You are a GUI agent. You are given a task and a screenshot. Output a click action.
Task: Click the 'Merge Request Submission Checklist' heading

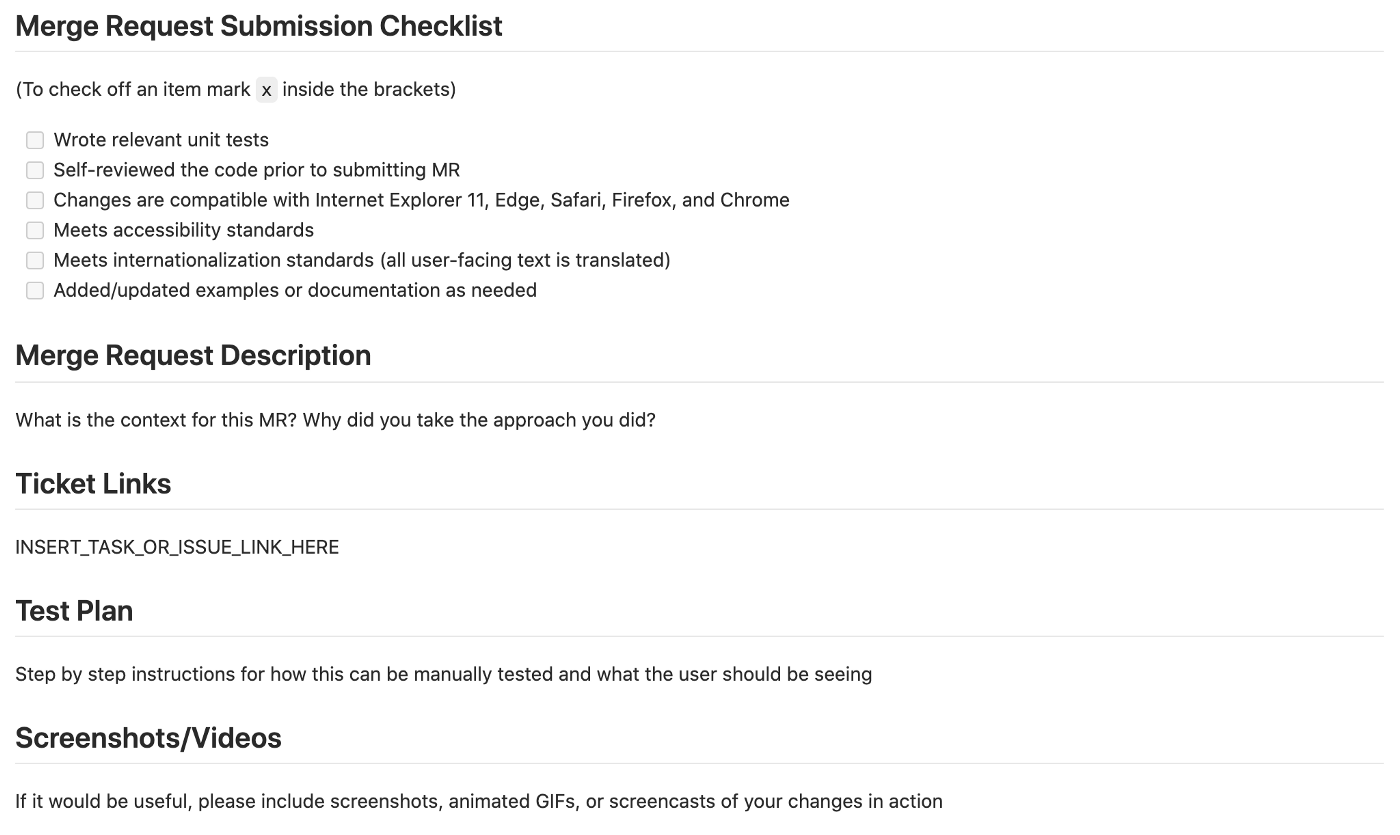click(x=259, y=26)
